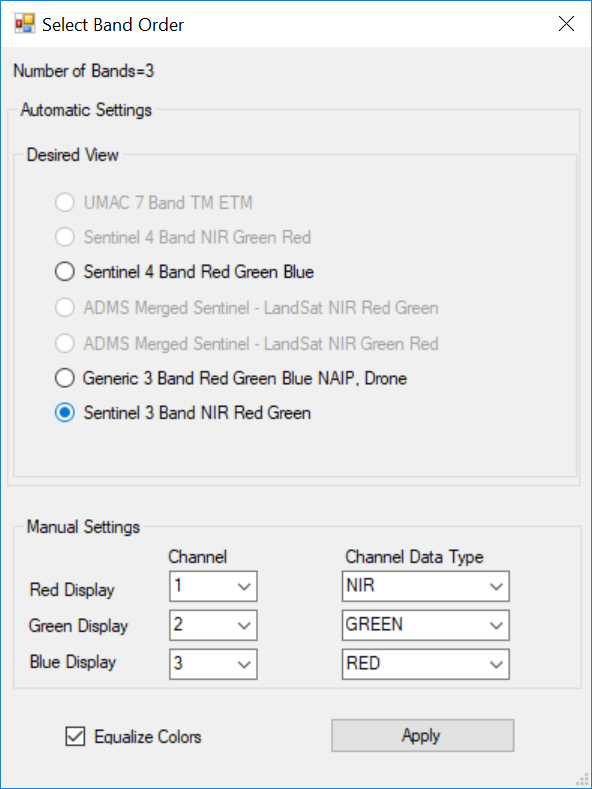This screenshot has height=789, width=592.
Task: Click the Green Display label
Action: click(x=79, y=626)
